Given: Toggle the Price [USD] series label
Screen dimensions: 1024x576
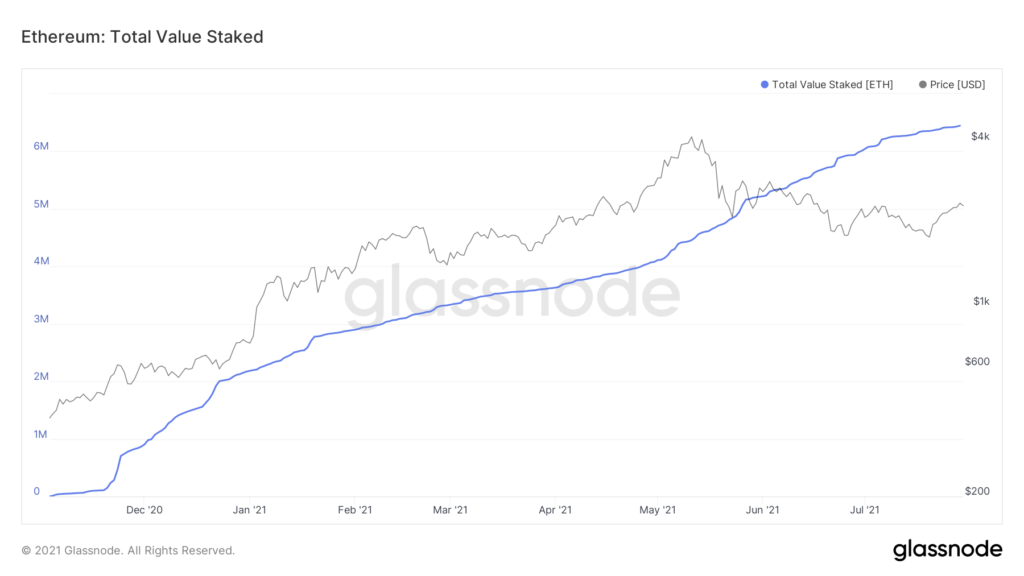Looking at the screenshot, I should pos(957,85).
